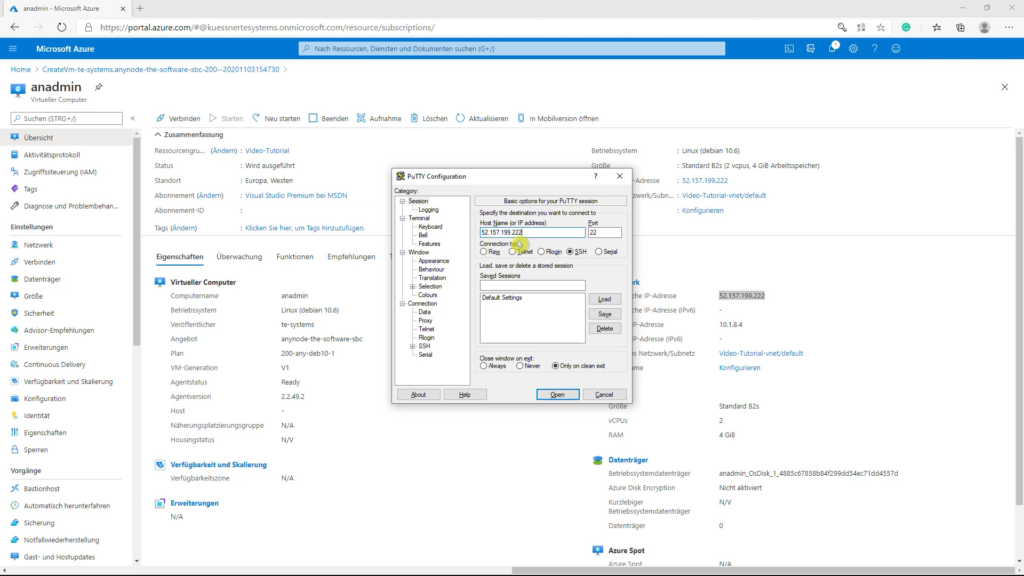Click Verbinden in the VM toolbar

[x=178, y=118]
